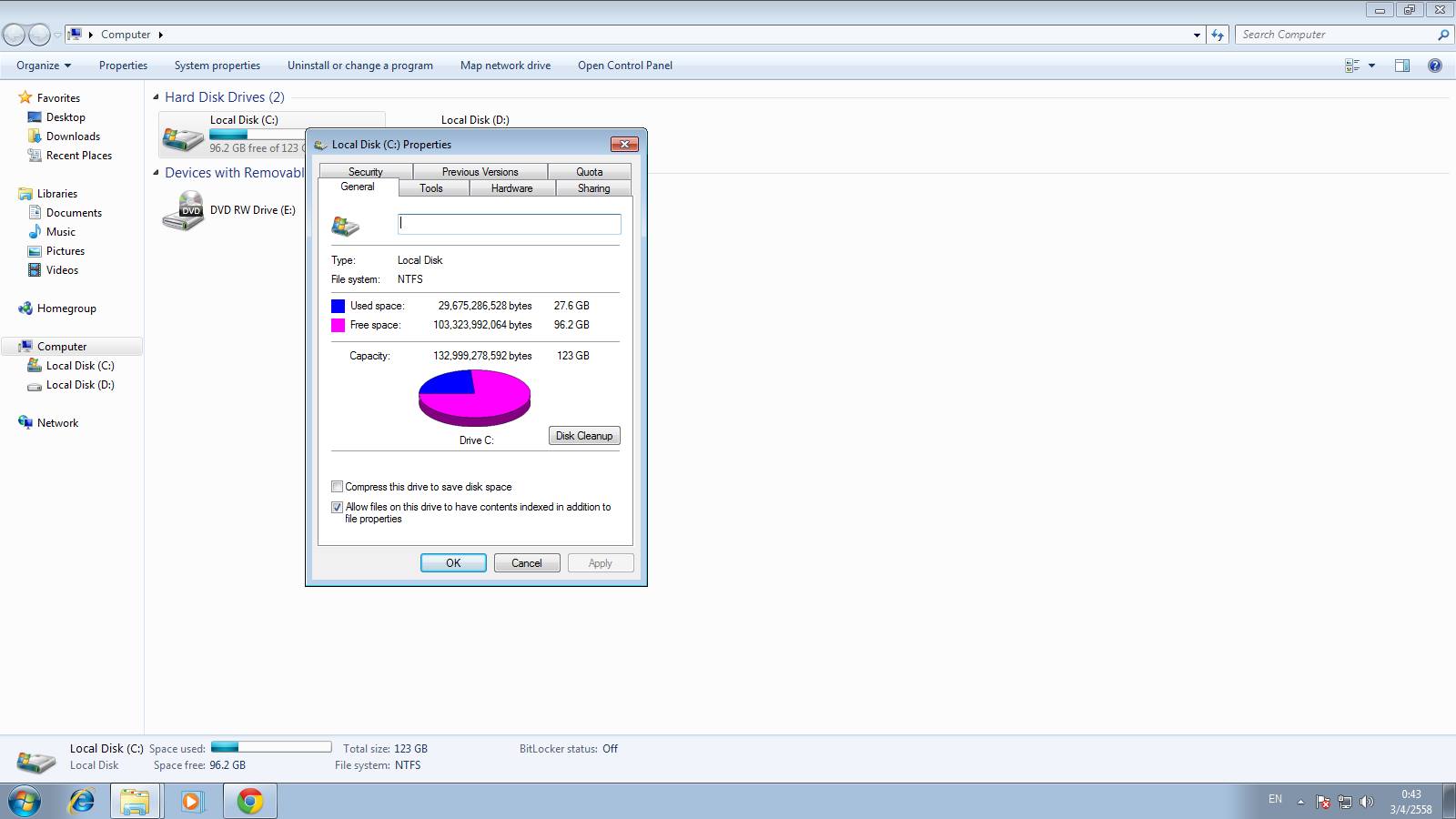Select Local Disk (C:) in navigation tree
The height and width of the screenshot is (819, 1456).
[x=80, y=366]
